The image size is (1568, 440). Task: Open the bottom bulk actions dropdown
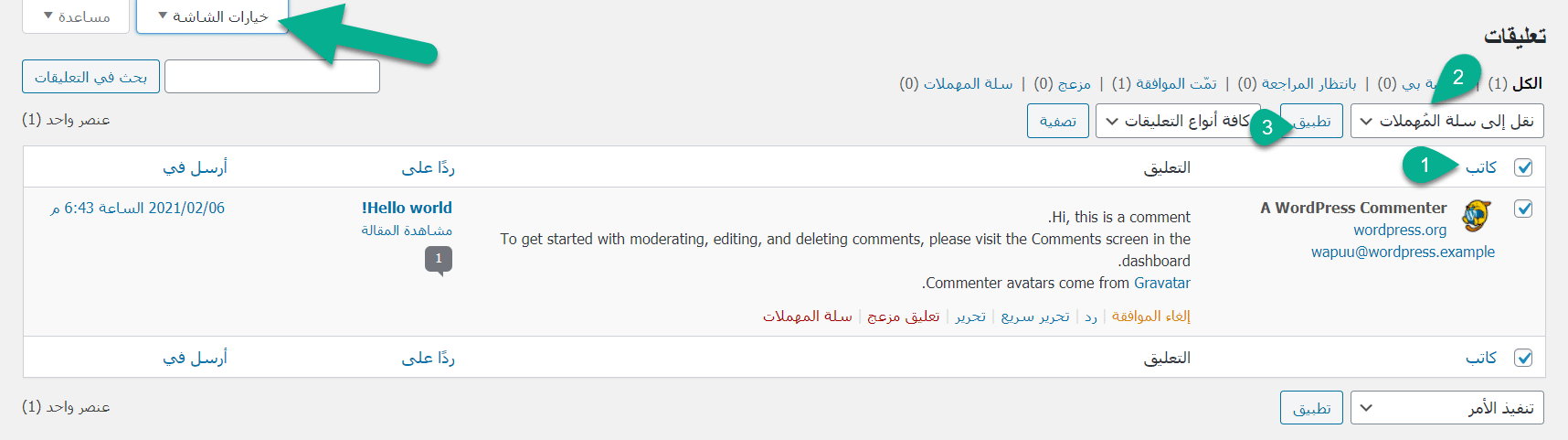point(1446,408)
